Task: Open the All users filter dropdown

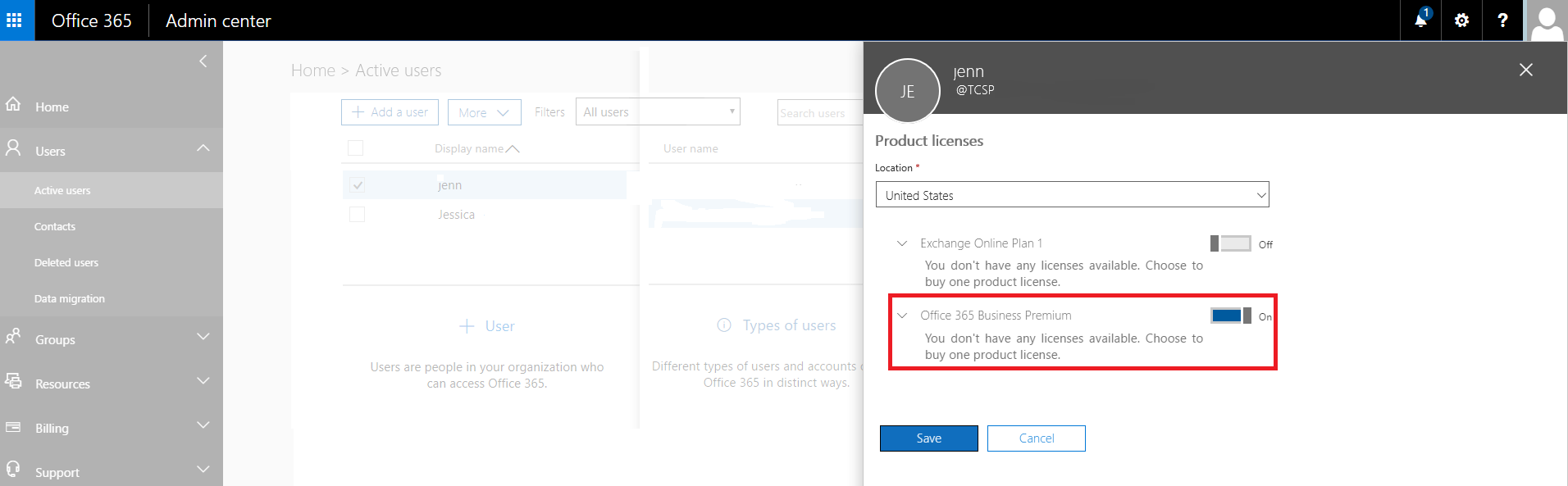Action: (658, 112)
